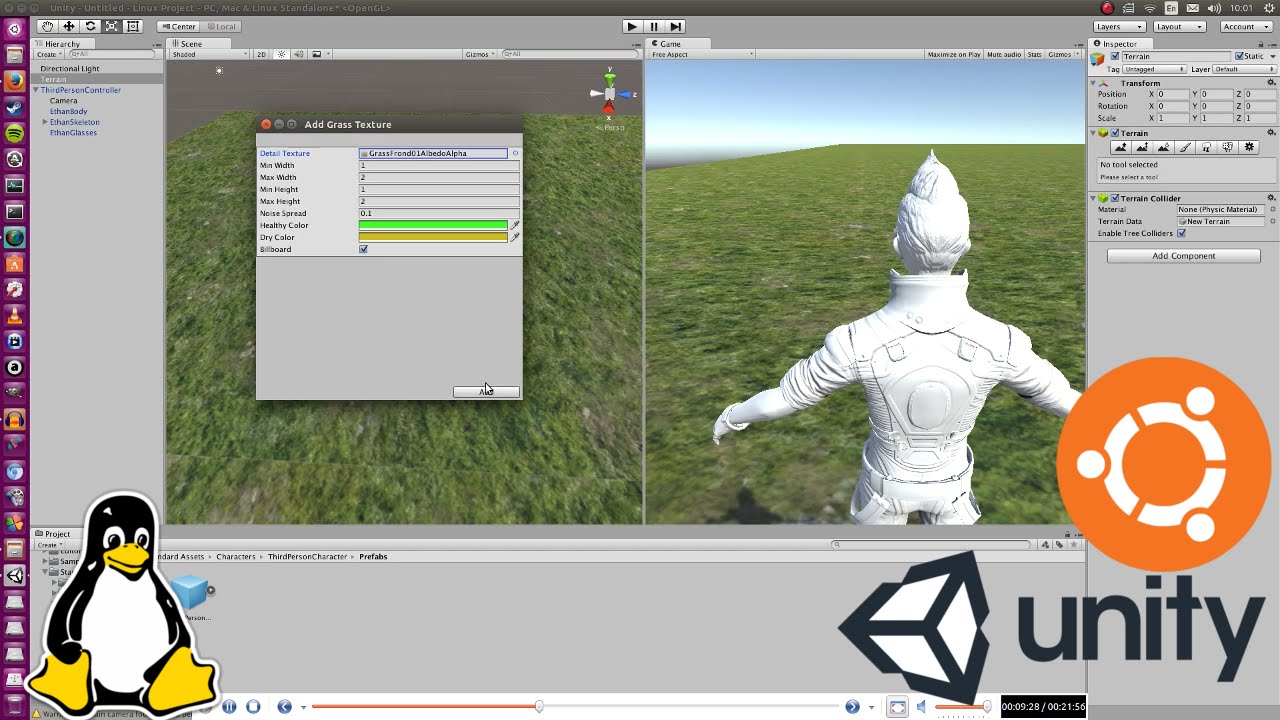
Task: Disable the Terrain Collider component checkbox
Action: point(1115,198)
